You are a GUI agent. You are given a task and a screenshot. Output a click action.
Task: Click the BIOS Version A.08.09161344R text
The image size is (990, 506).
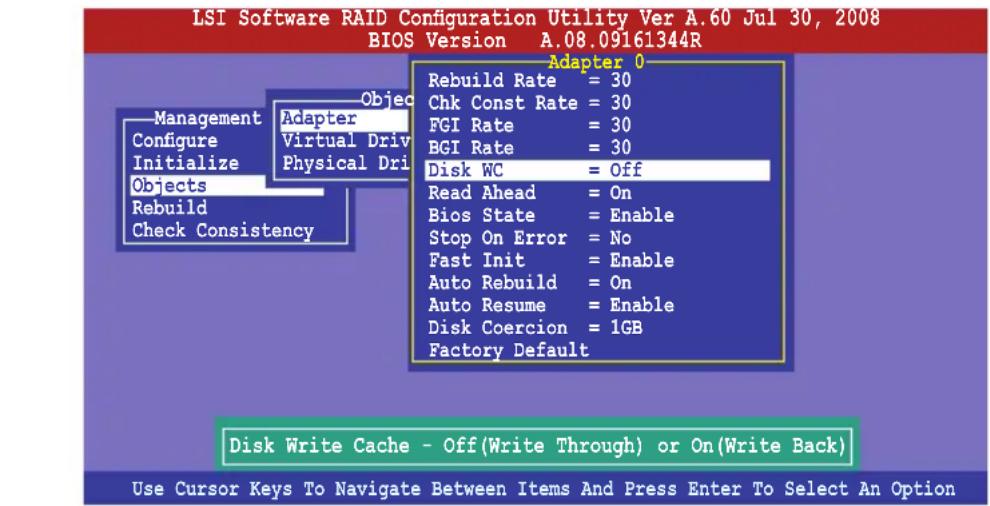click(x=535, y=41)
